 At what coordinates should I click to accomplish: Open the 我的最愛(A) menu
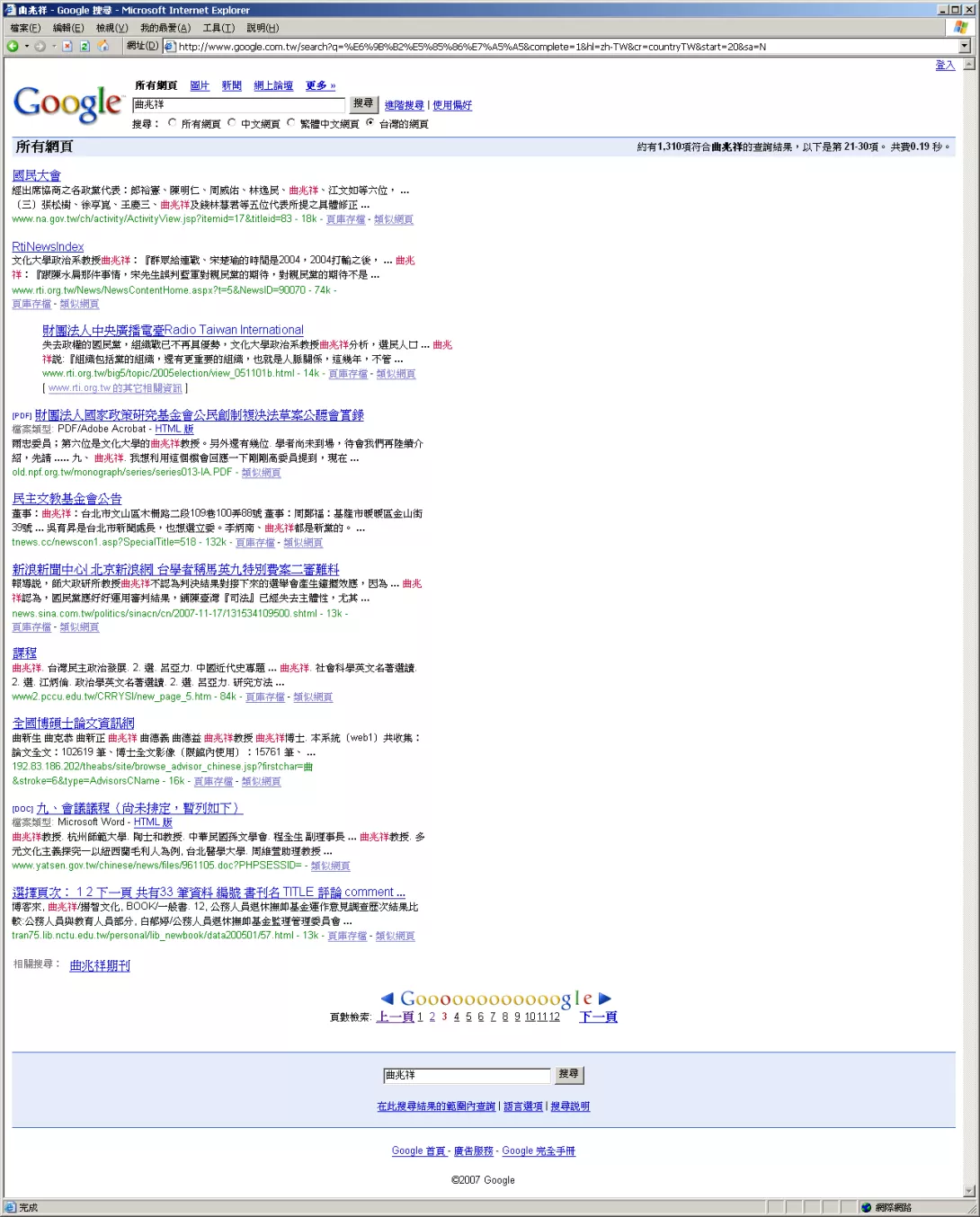pos(165,28)
